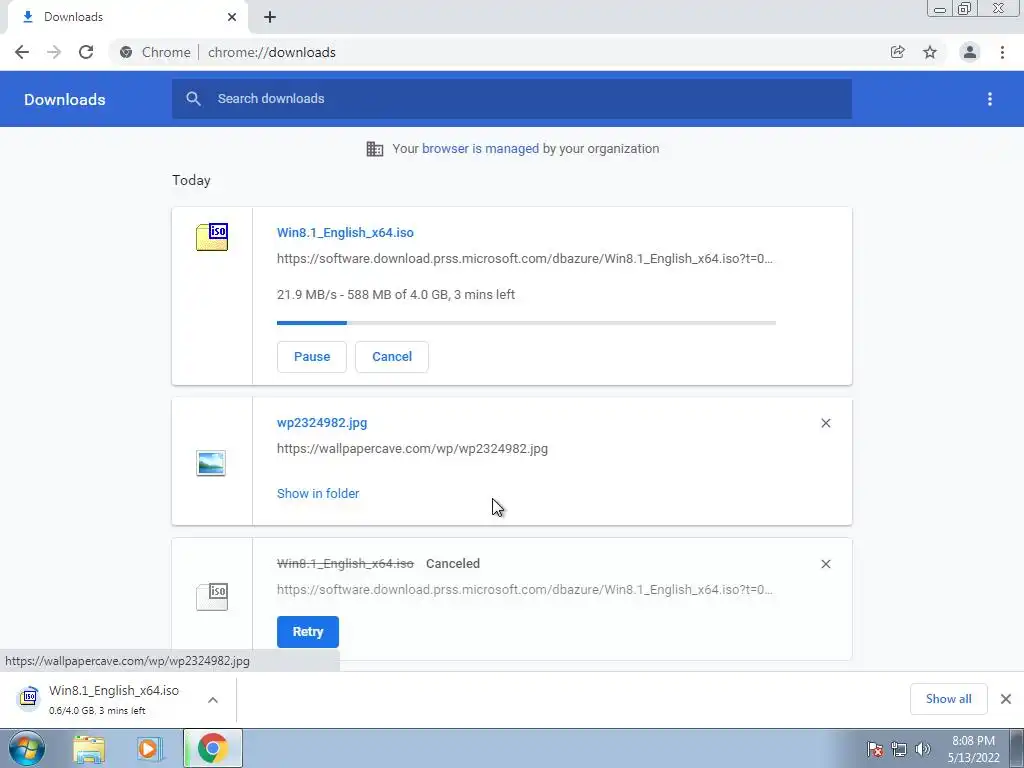Close the Downloads tab
Screen dimensions: 1024x768
(x=232, y=17)
